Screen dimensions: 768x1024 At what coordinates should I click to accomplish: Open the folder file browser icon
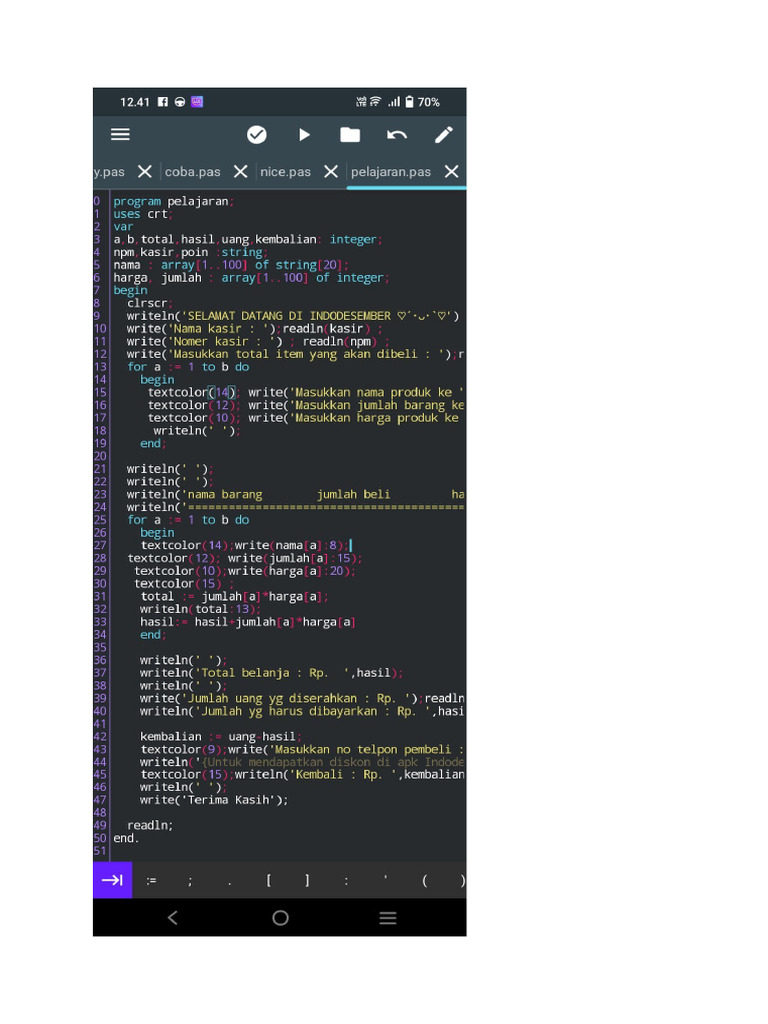pyautogui.click(x=350, y=135)
